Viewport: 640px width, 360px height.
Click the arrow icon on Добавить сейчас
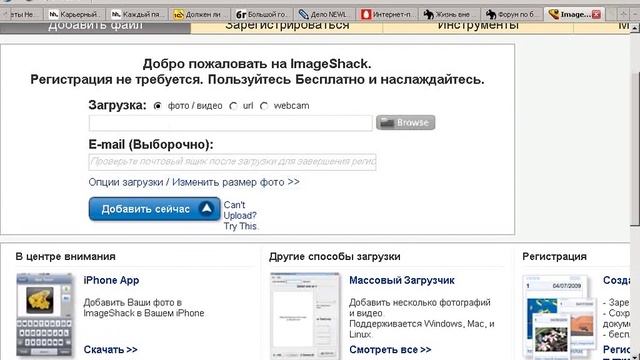(207, 209)
